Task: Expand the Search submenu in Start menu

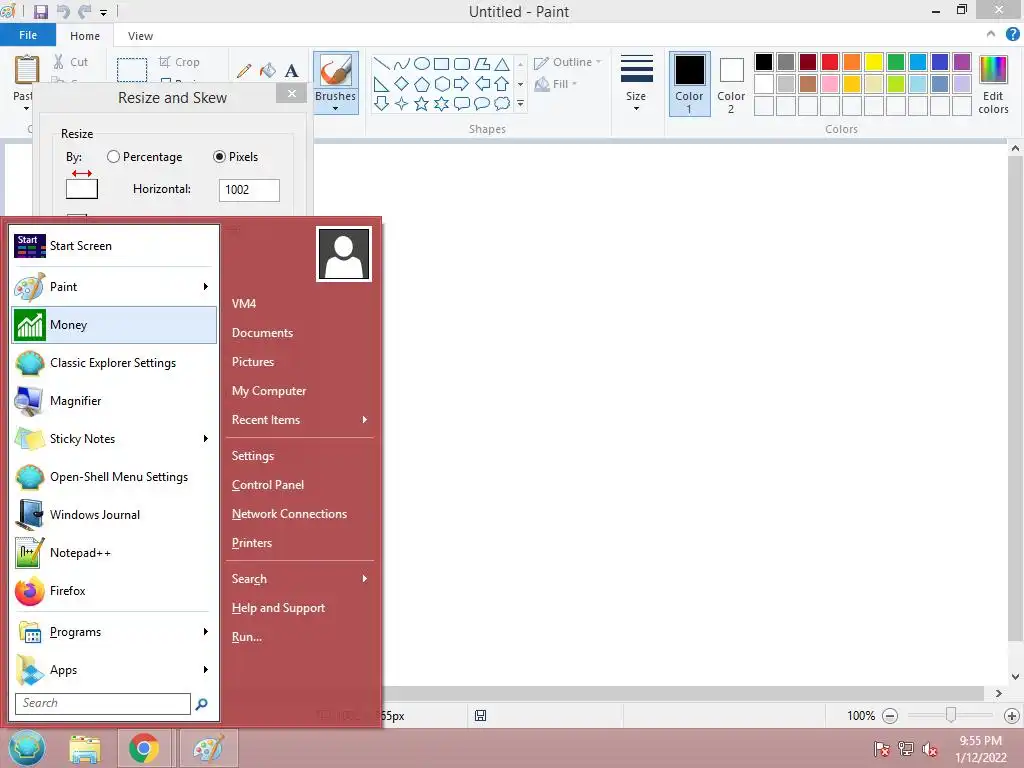Action: point(364,579)
